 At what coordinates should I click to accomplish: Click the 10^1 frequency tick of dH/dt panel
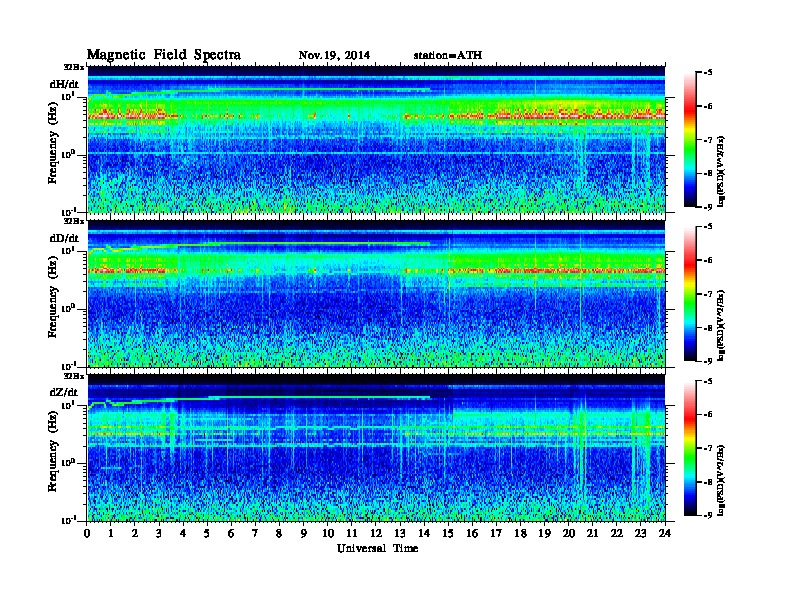point(68,96)
